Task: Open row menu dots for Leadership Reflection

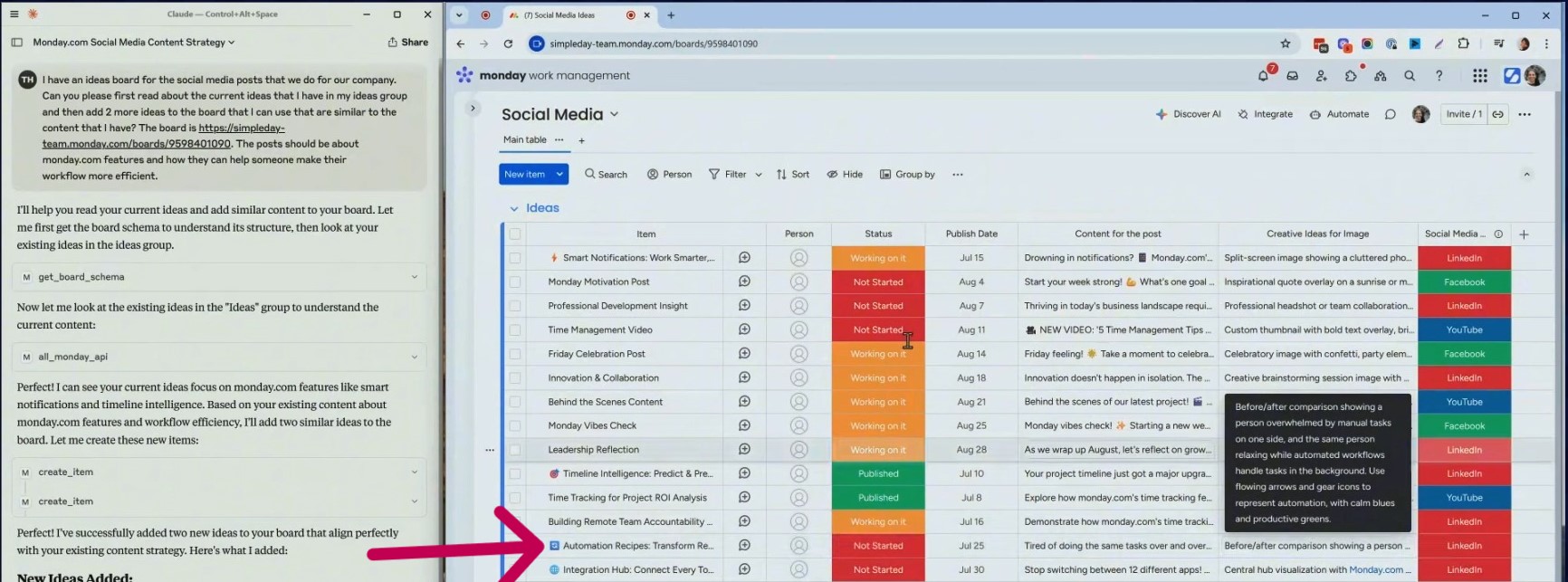Action: point(490,450)
